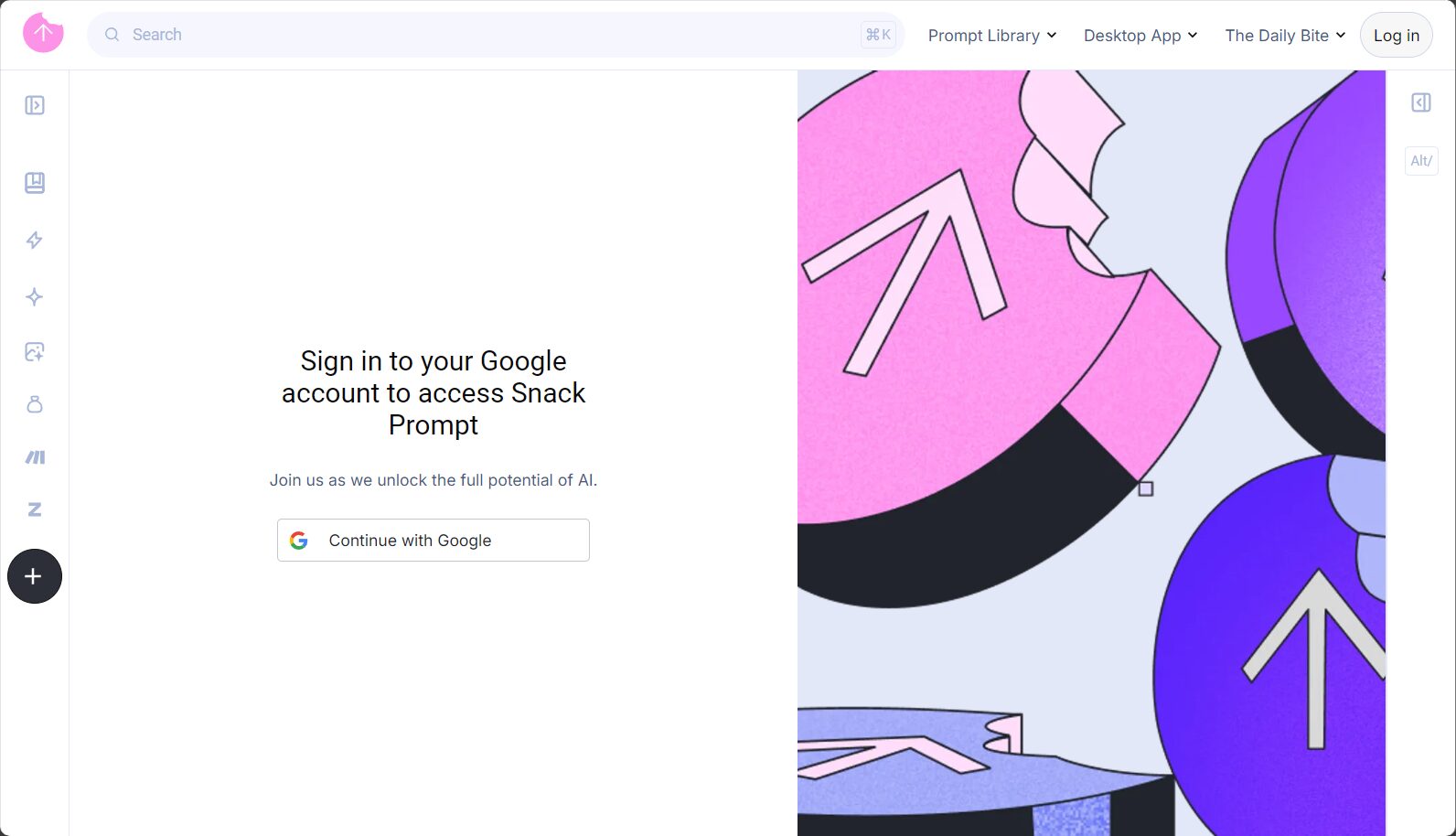The height and width of the screenshot is (836, 1456).
Task: Open the library bookmark sidebar icon
Action: [35, 183]
